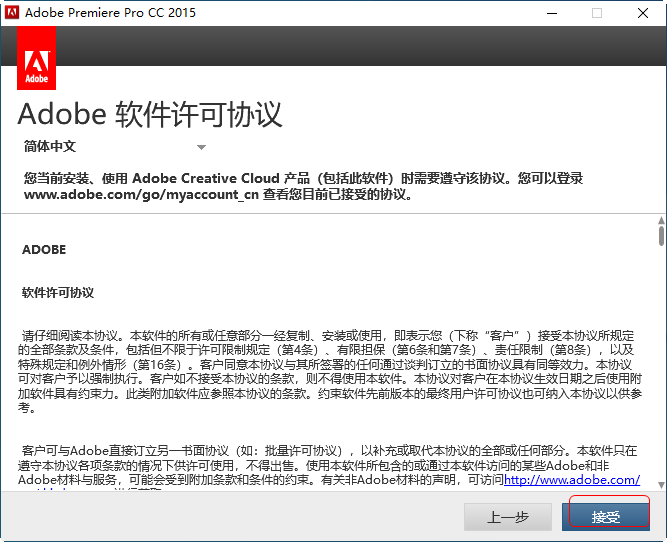This screenshot has height=542, width=667.
Task: Click the scrollbar down arrow
Action: click(x=660, y=482)
